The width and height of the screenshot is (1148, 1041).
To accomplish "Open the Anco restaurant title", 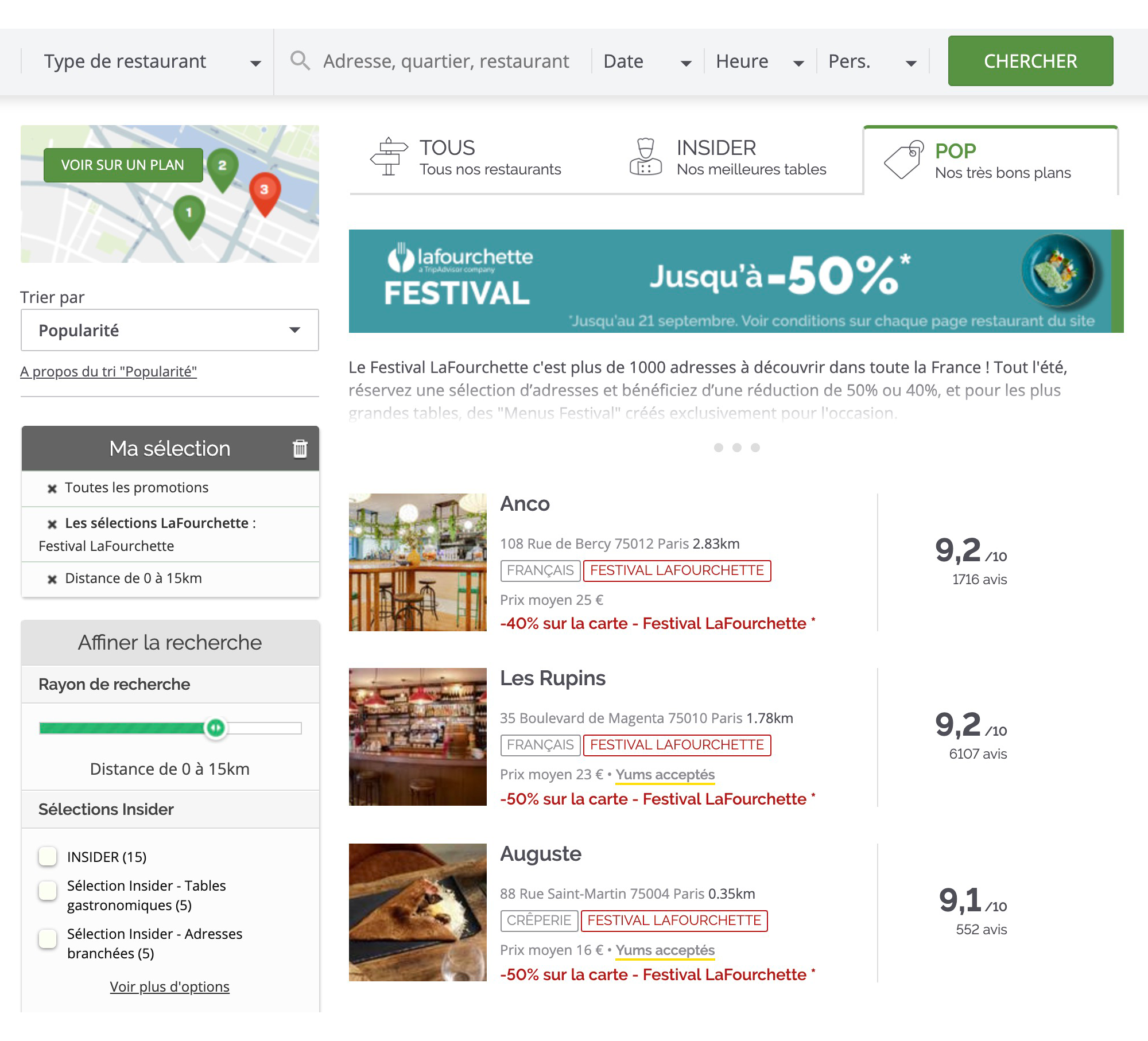I will click(x=525, y=504).
